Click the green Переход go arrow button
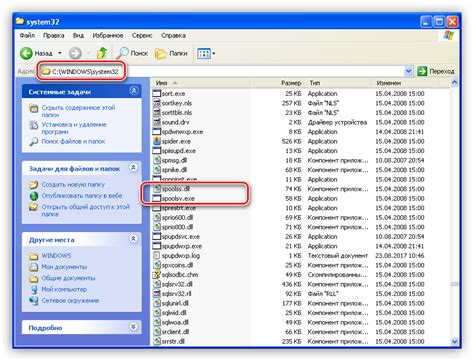The height and width of the screenshot is (361, 474). [x=422, y=71]
